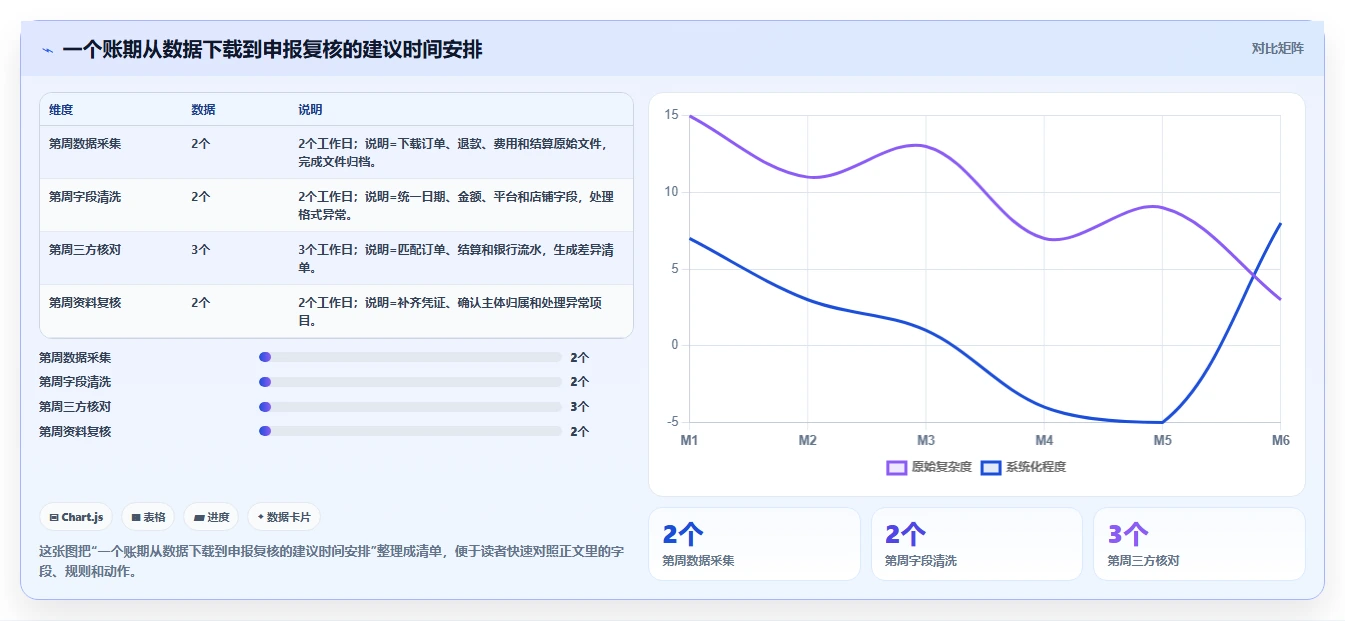
Task: Click the M3 axis label on chart
Action: point(926,440)
